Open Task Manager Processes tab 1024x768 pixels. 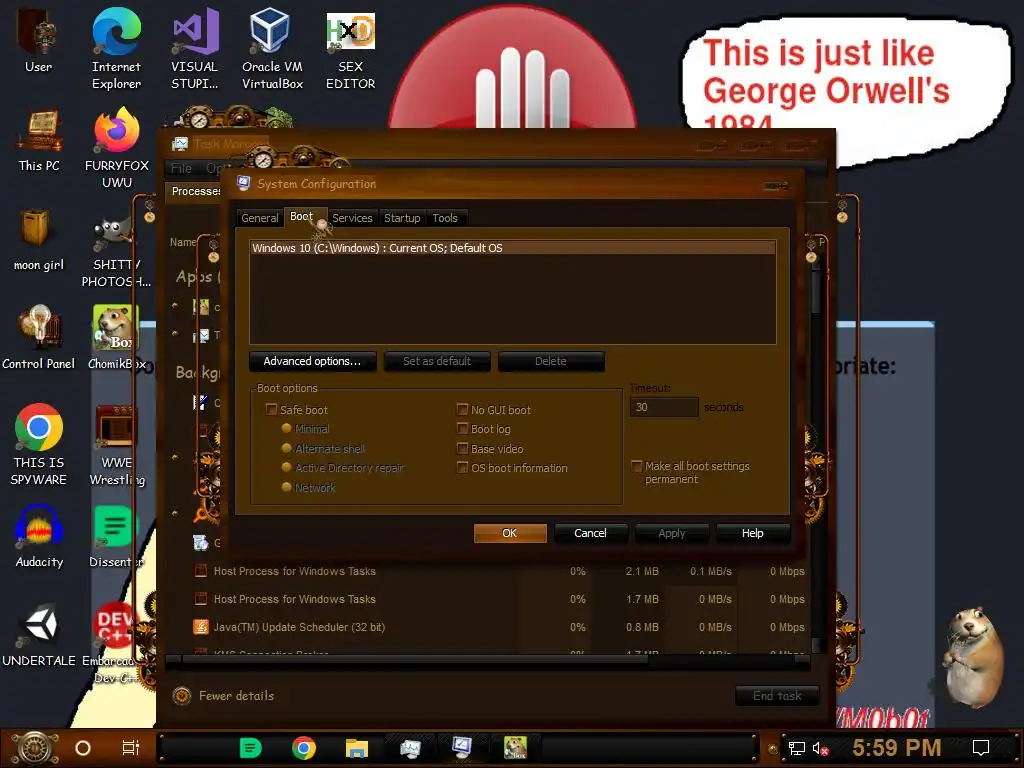pyautogui.click(x=195, y=191)
